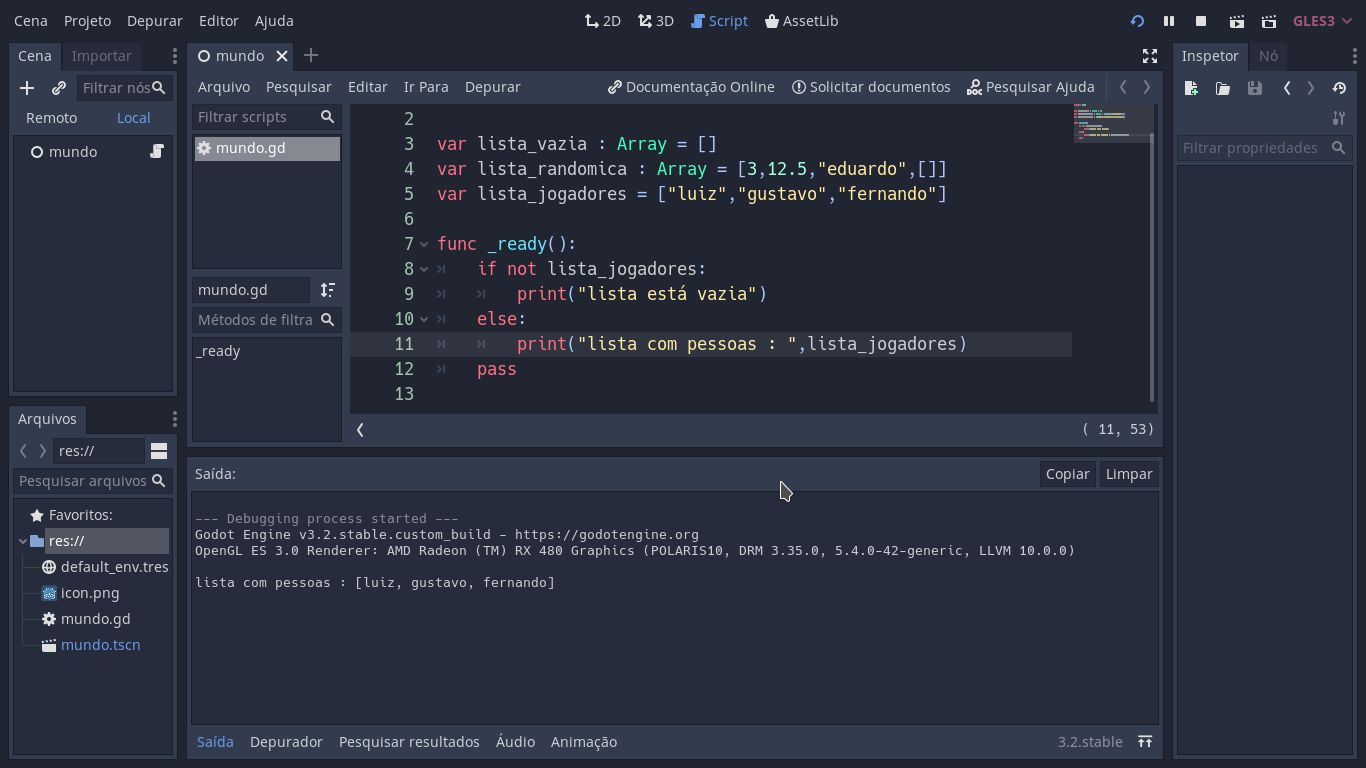Viewport: 1366px width, 768px height.
Task: Switch scene tree to Remoto
Action: coord(51,118)
